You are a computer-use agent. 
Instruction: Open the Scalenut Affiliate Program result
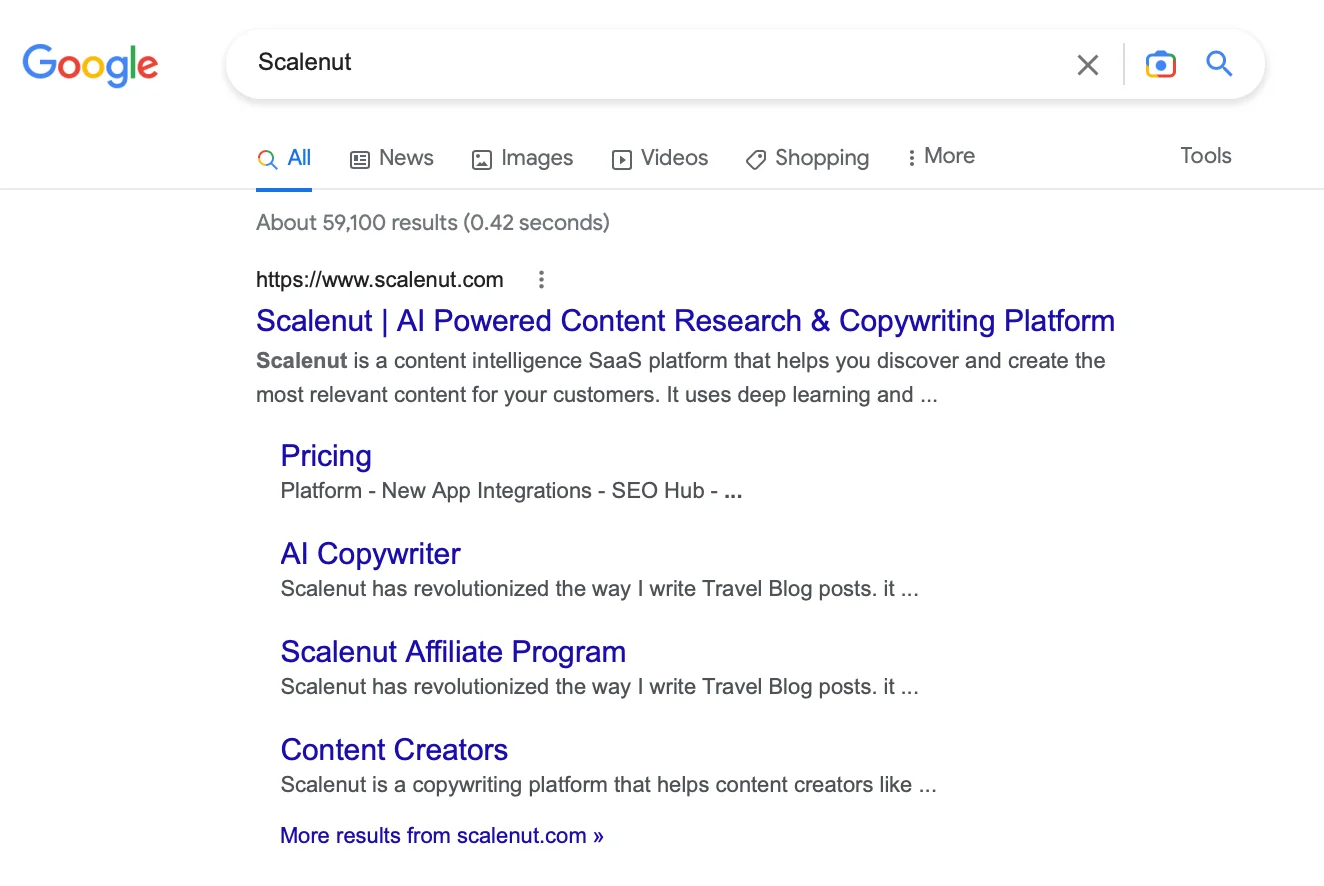(453, 651)
